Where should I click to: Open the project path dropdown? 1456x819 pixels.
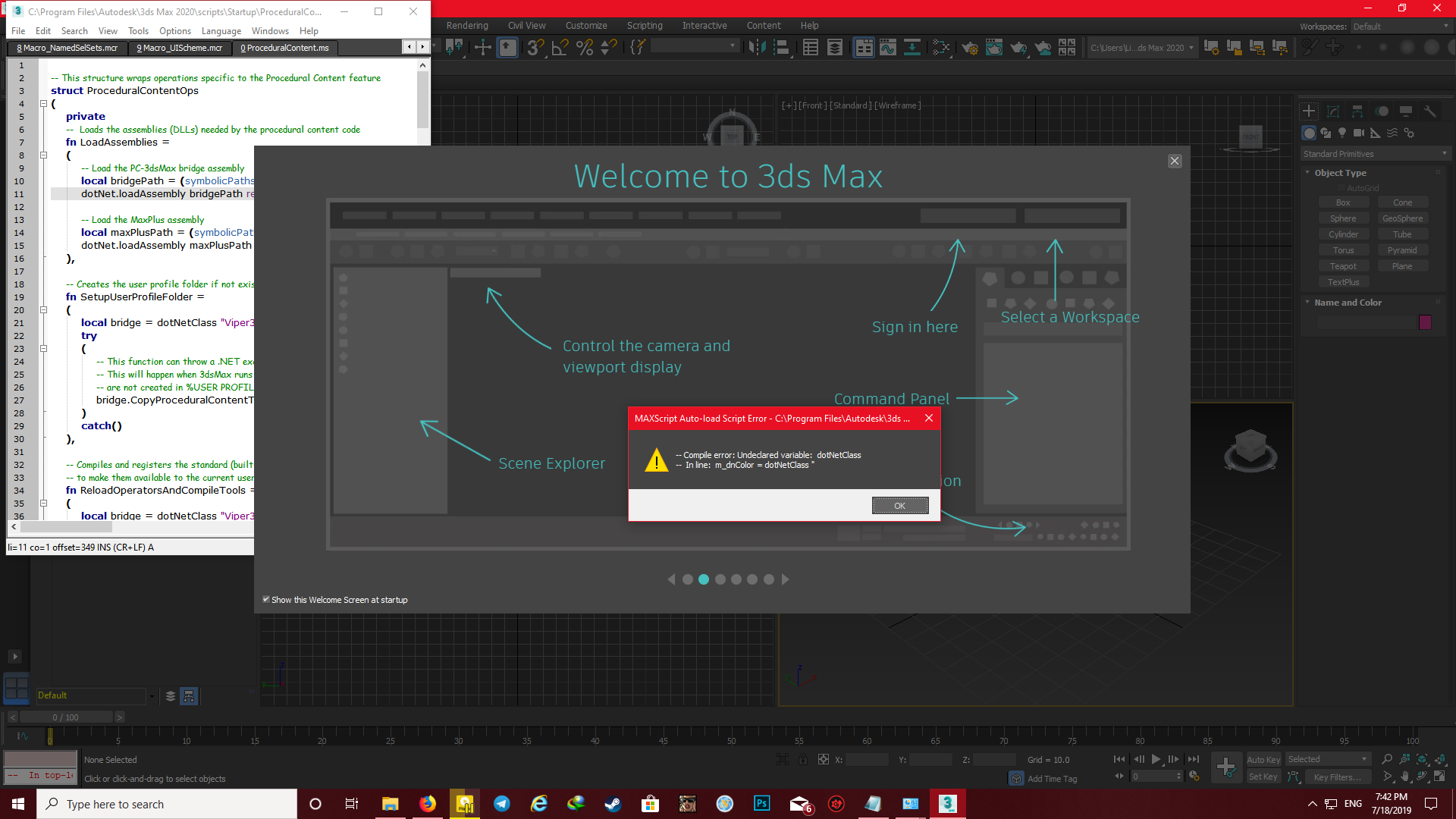click(1142, 48)
